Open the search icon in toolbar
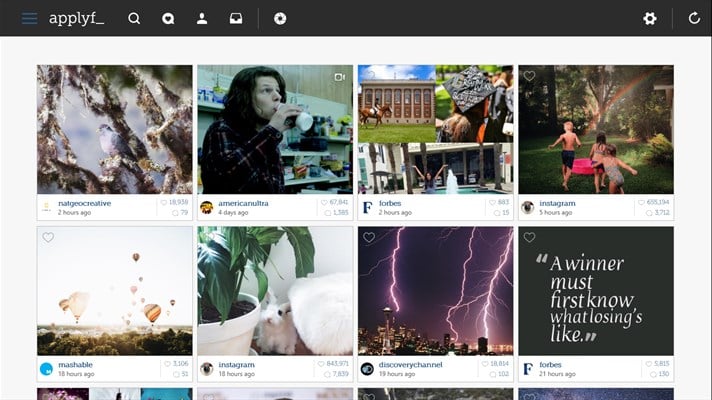 coord(134,19)
